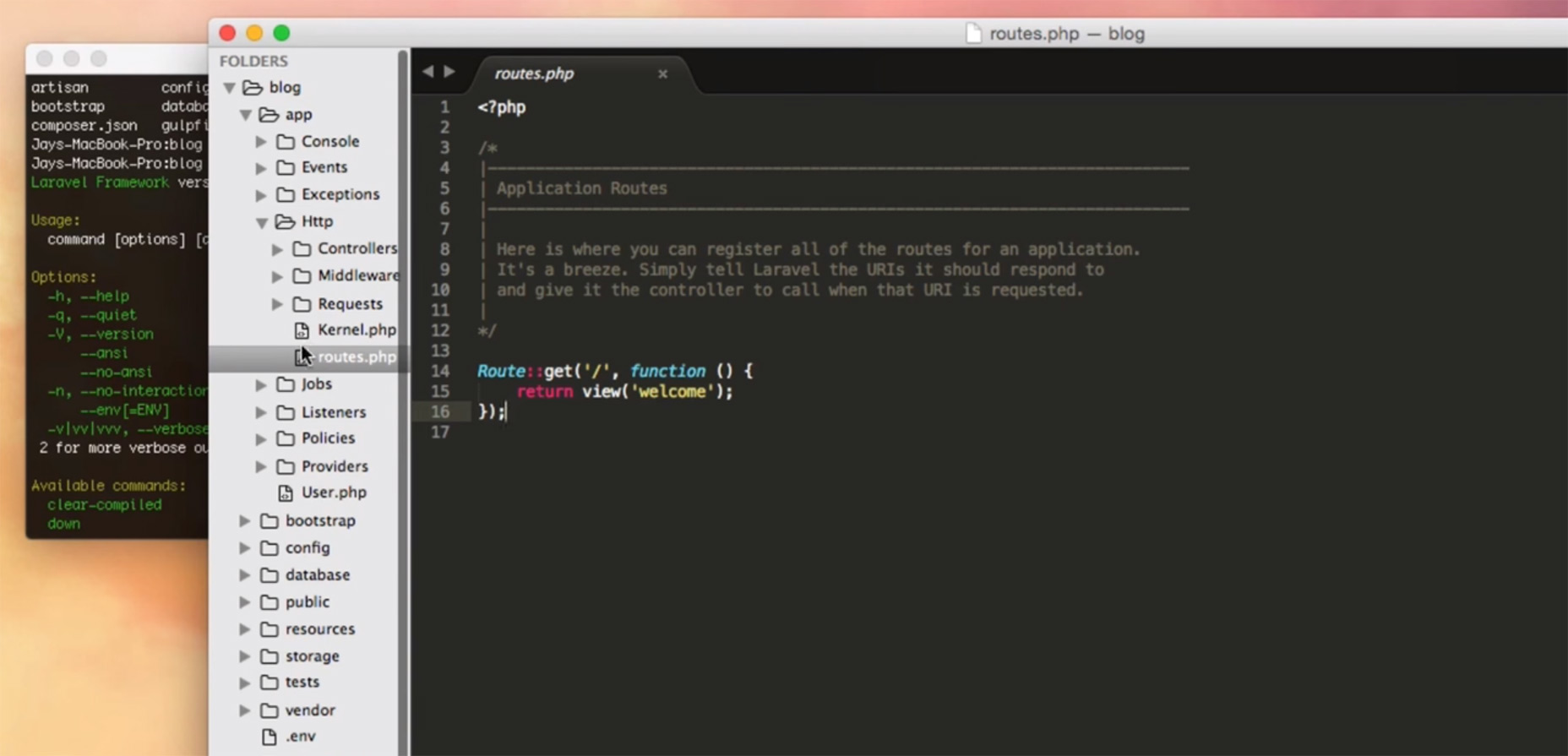Viewport: 1568px width, 756px height.
Task: Click the resources folder icon
Action: pyautogui.click(x=269, y=628)
